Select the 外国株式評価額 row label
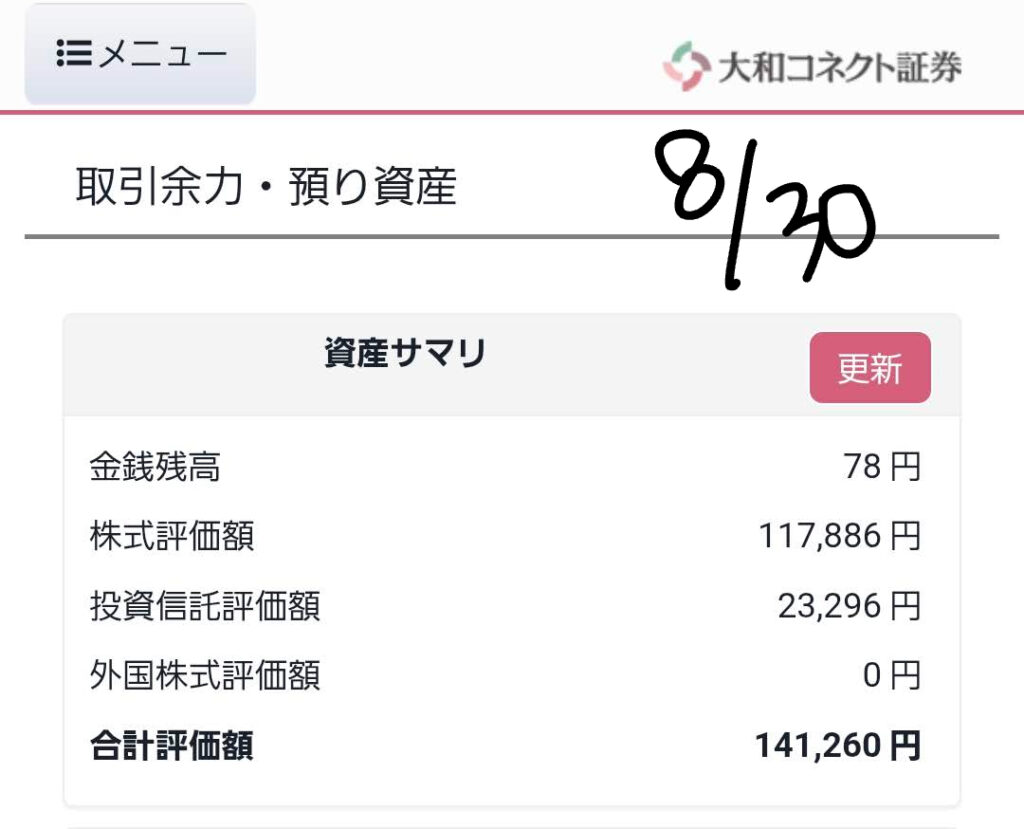1024x829 pixels. pos(205,675)
